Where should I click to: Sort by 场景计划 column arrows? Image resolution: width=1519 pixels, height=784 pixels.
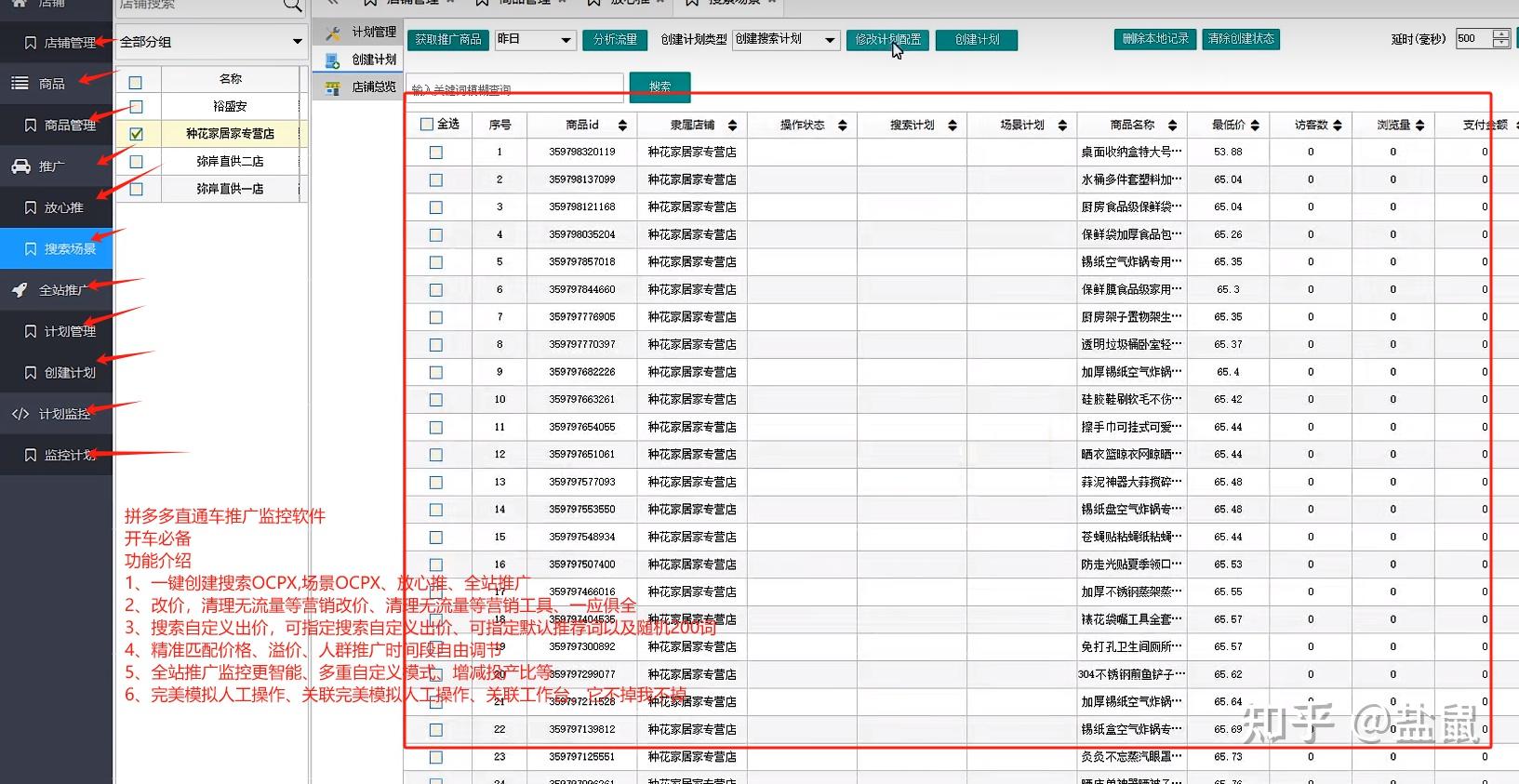coord(1061,125)
